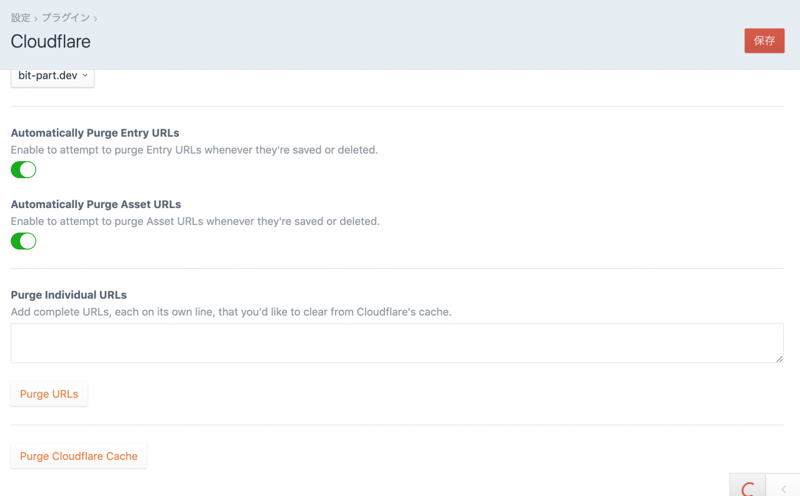Click the 'Add complete URLs' instruction text
Screen dimensions: 800x496
(x=231, y=312)
